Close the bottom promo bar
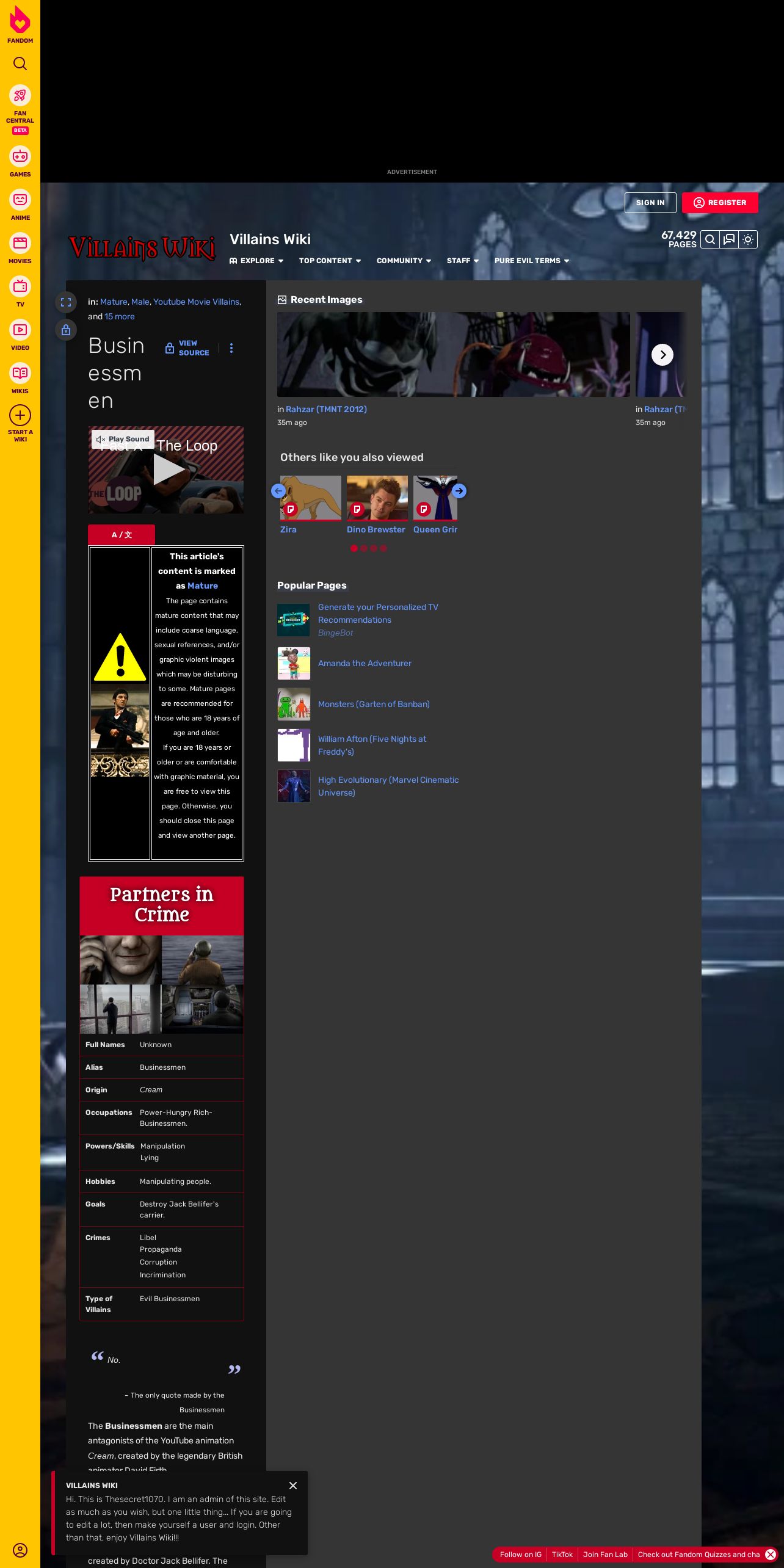784x1568 pixels. point(771,1555)
